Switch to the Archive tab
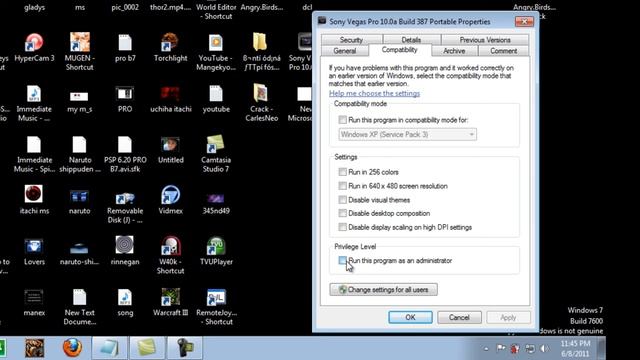 pos(454,51)
